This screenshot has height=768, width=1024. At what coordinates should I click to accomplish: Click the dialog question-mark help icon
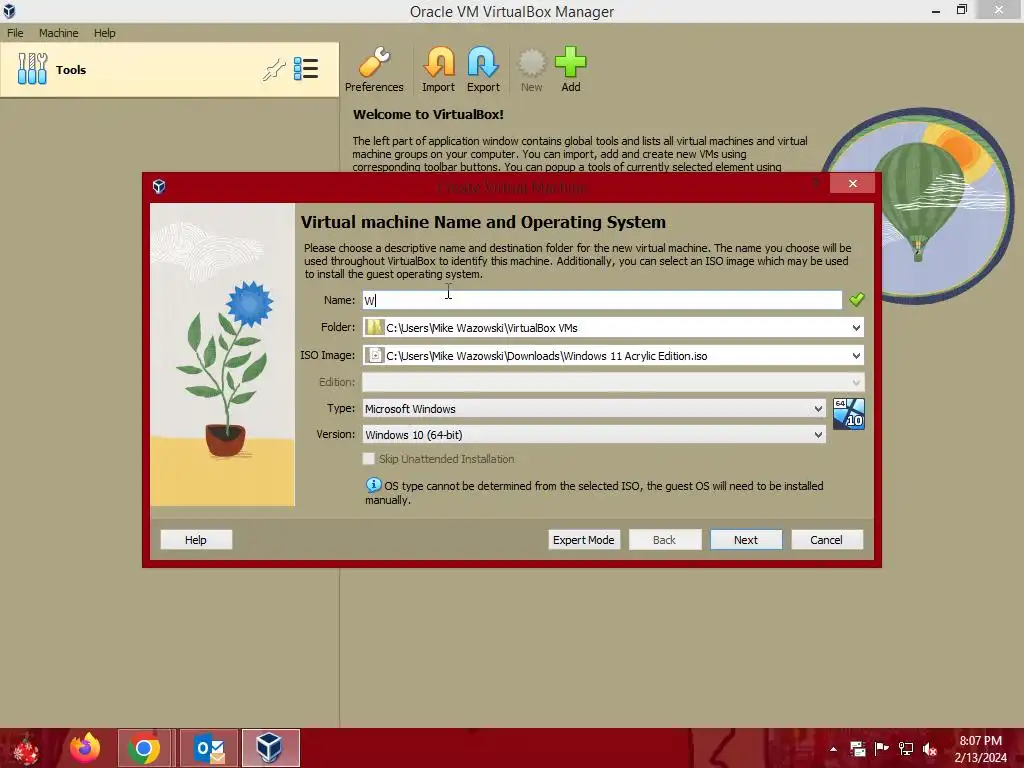coord(816,184)
